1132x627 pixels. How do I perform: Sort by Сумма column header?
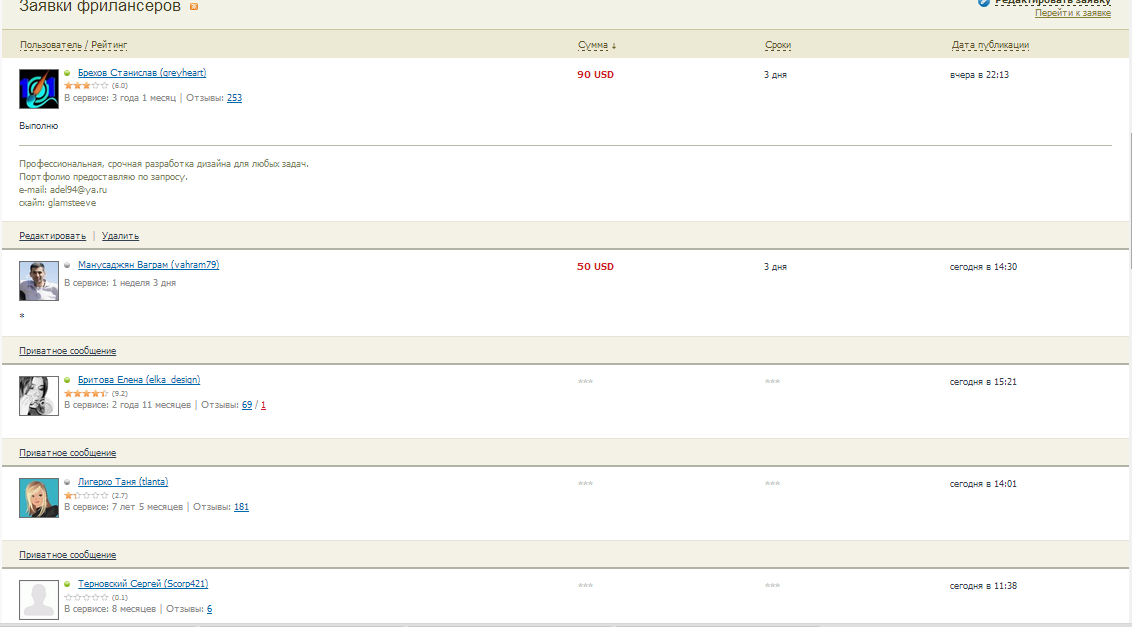(x=597, y=45)
